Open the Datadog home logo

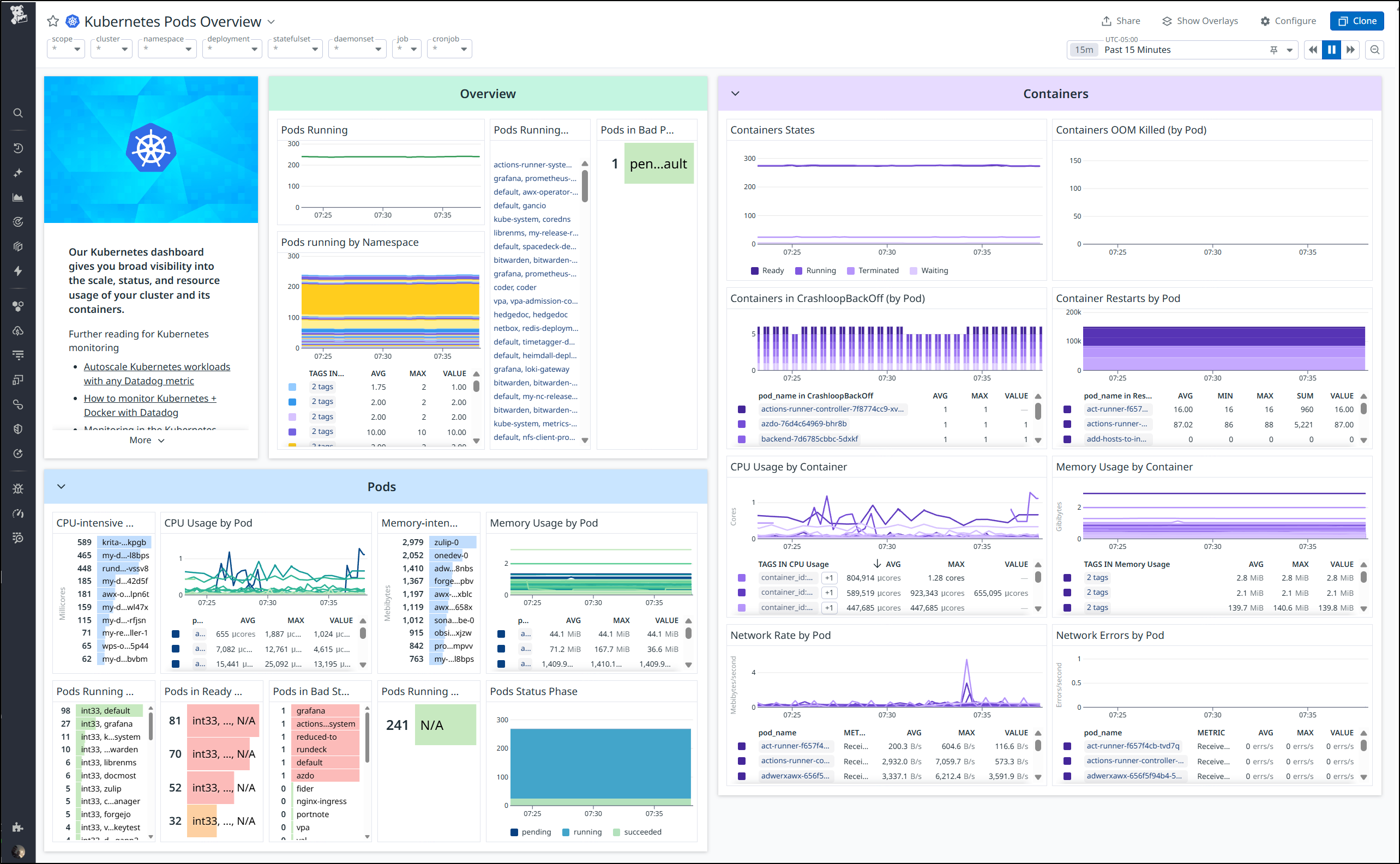(x=19, y=14)
